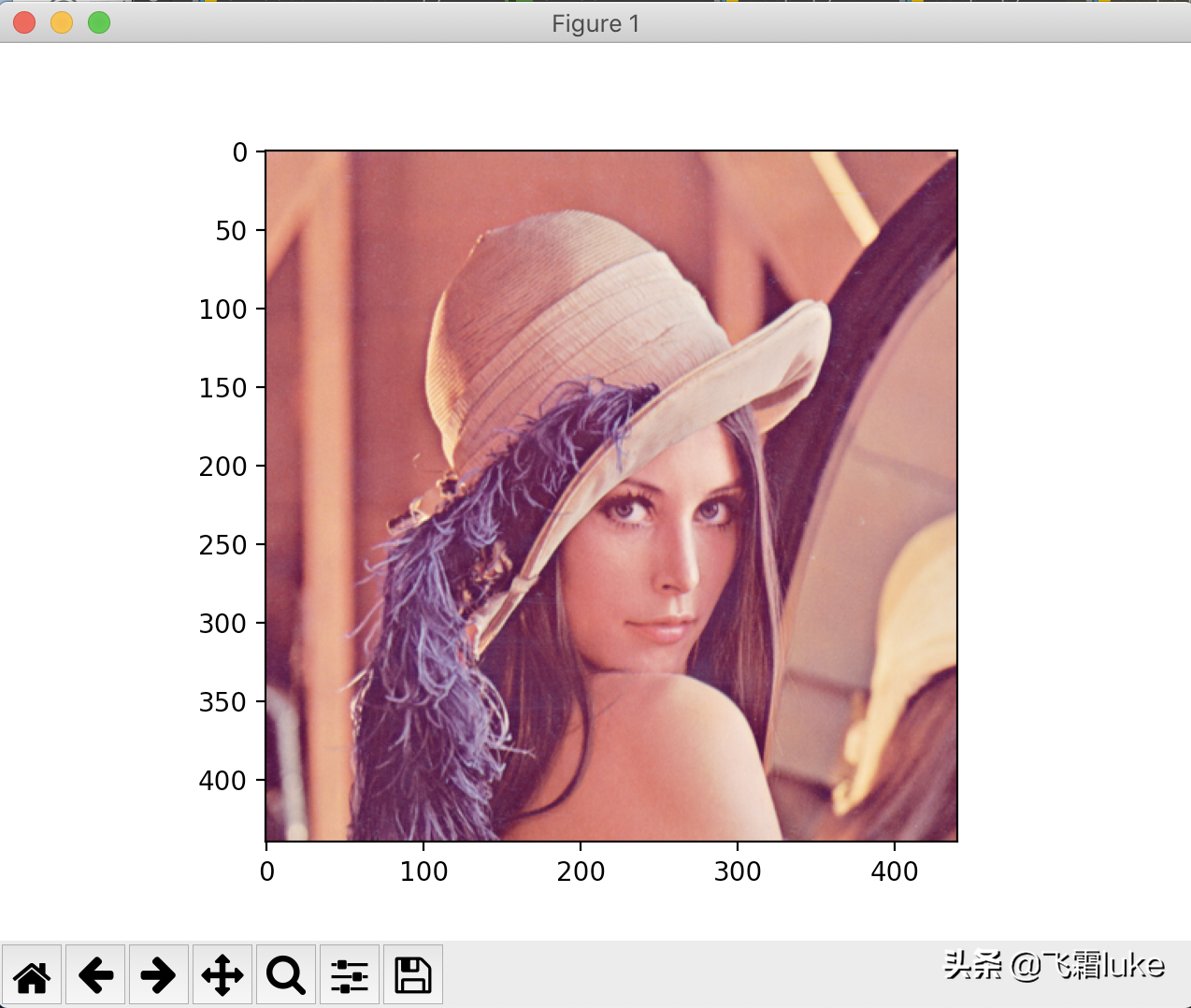This screenshot has width=1191, height=1008.
Task: Click y-axis tick label 200
Action: pyautogui.click(x=222, y=467)
